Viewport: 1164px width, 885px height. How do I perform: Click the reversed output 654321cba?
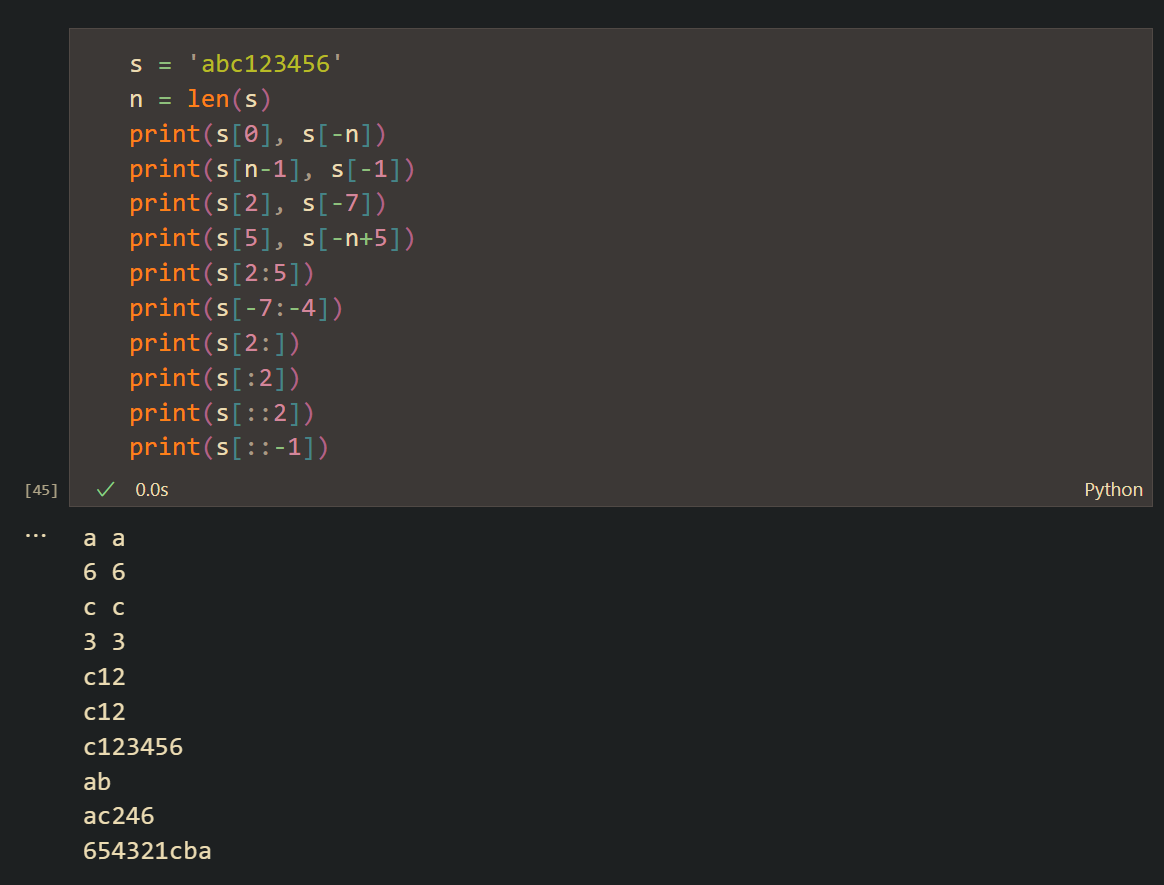(x=147, y=852)
